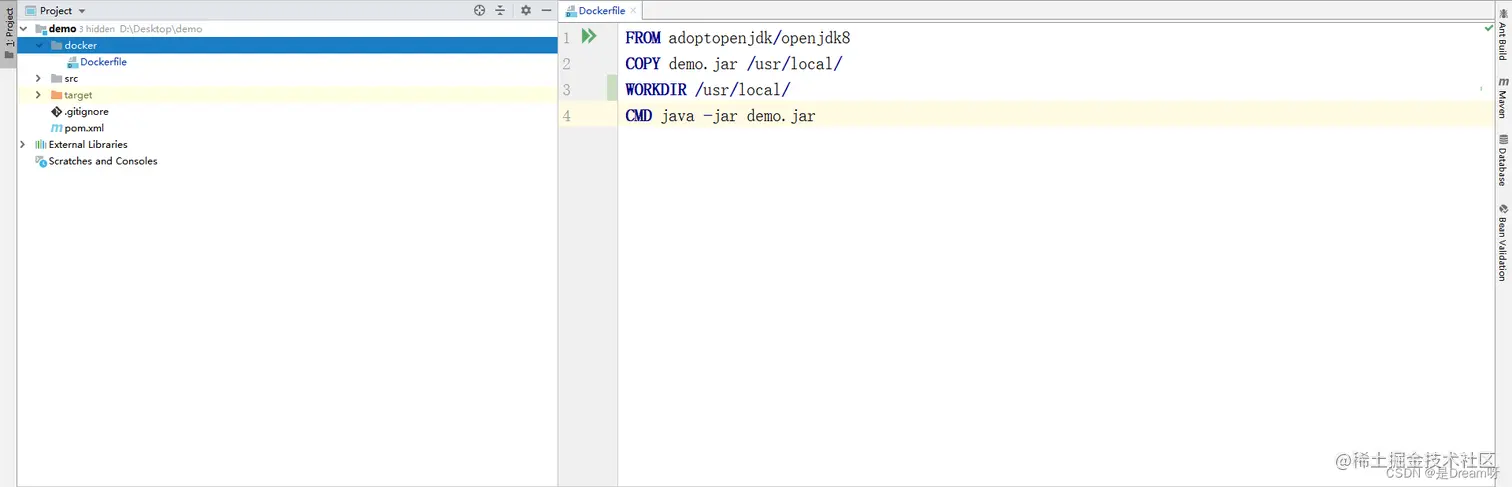This screenshot has height=487, width=1512.
Task: Click the green change marker on line 3
Action: pyautogui.click(x=612, y=89)
